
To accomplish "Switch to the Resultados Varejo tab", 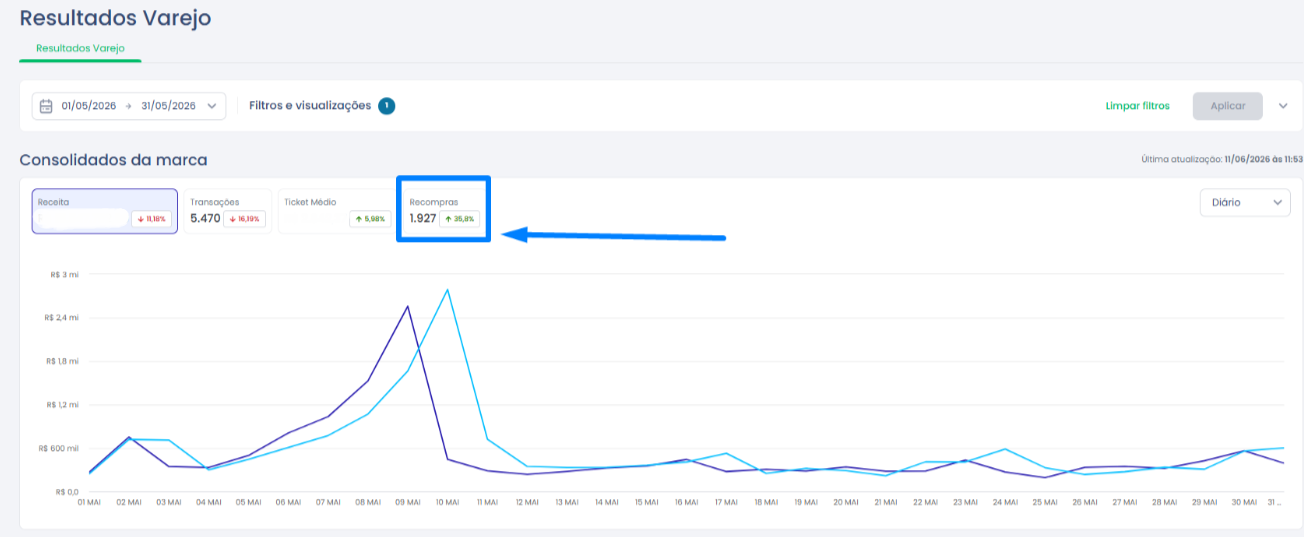I will pos(80,48).
